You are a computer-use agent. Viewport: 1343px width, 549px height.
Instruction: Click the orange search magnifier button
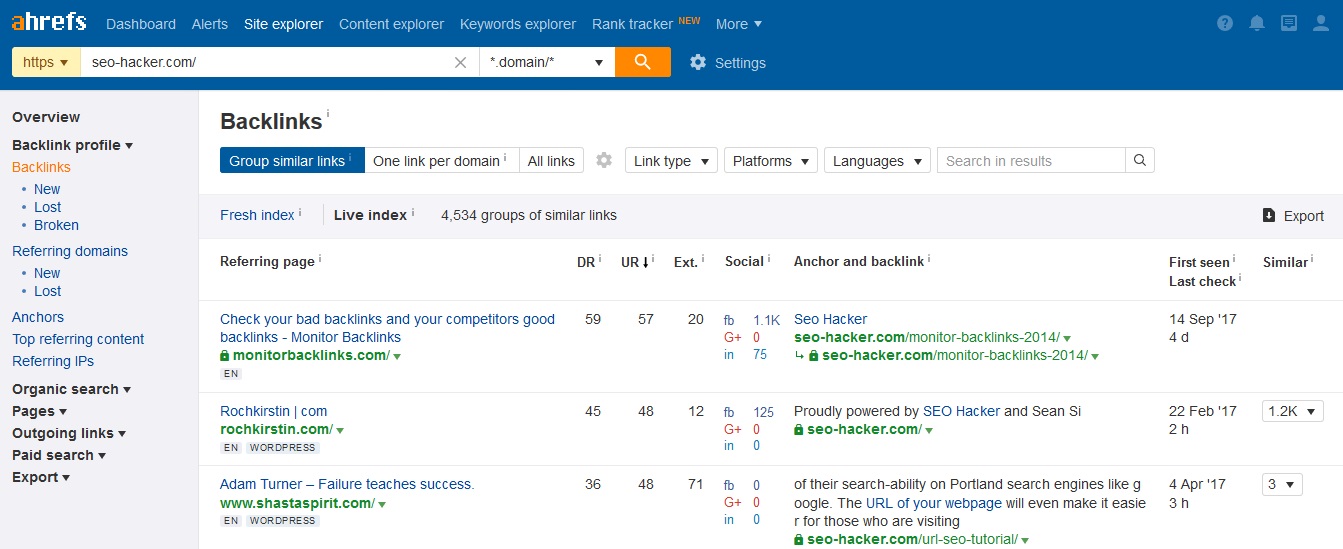point(642,62)
